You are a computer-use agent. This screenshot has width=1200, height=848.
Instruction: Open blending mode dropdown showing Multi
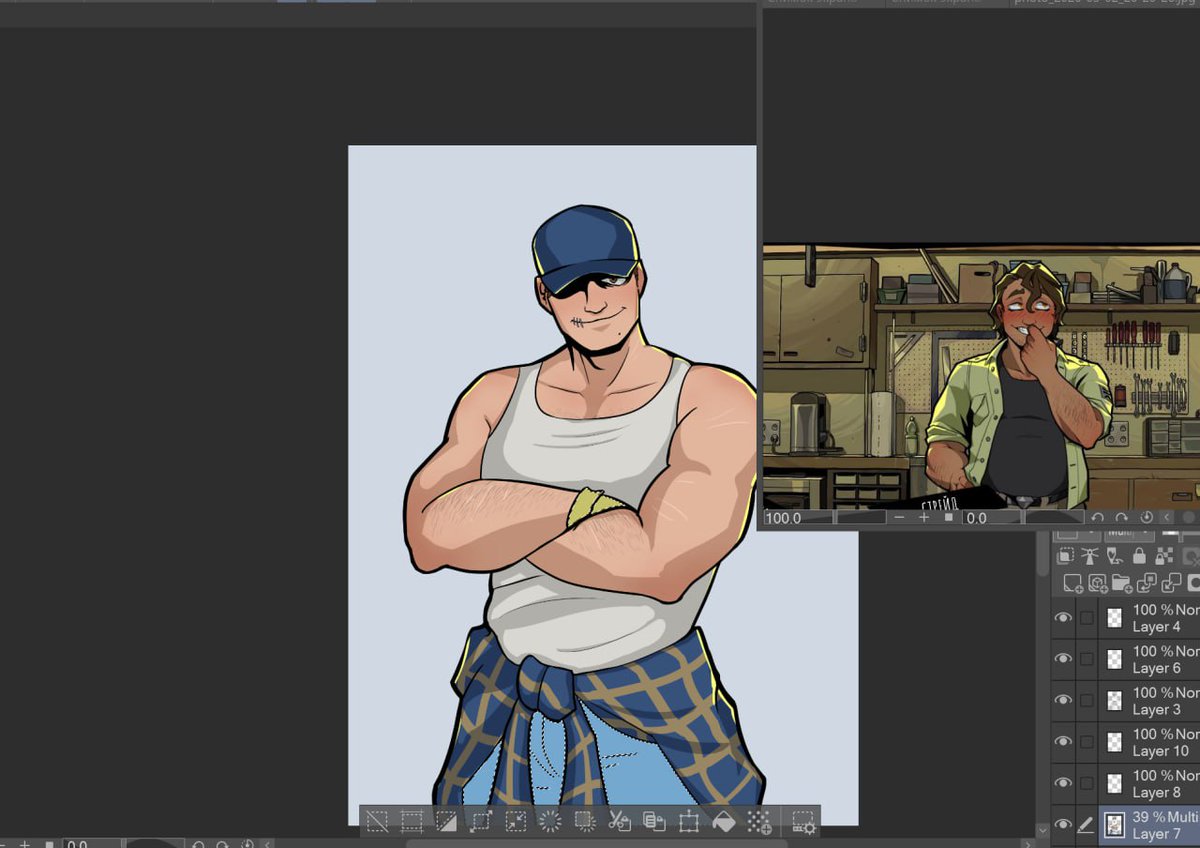pyautogui.click(x=1130, y=535)
